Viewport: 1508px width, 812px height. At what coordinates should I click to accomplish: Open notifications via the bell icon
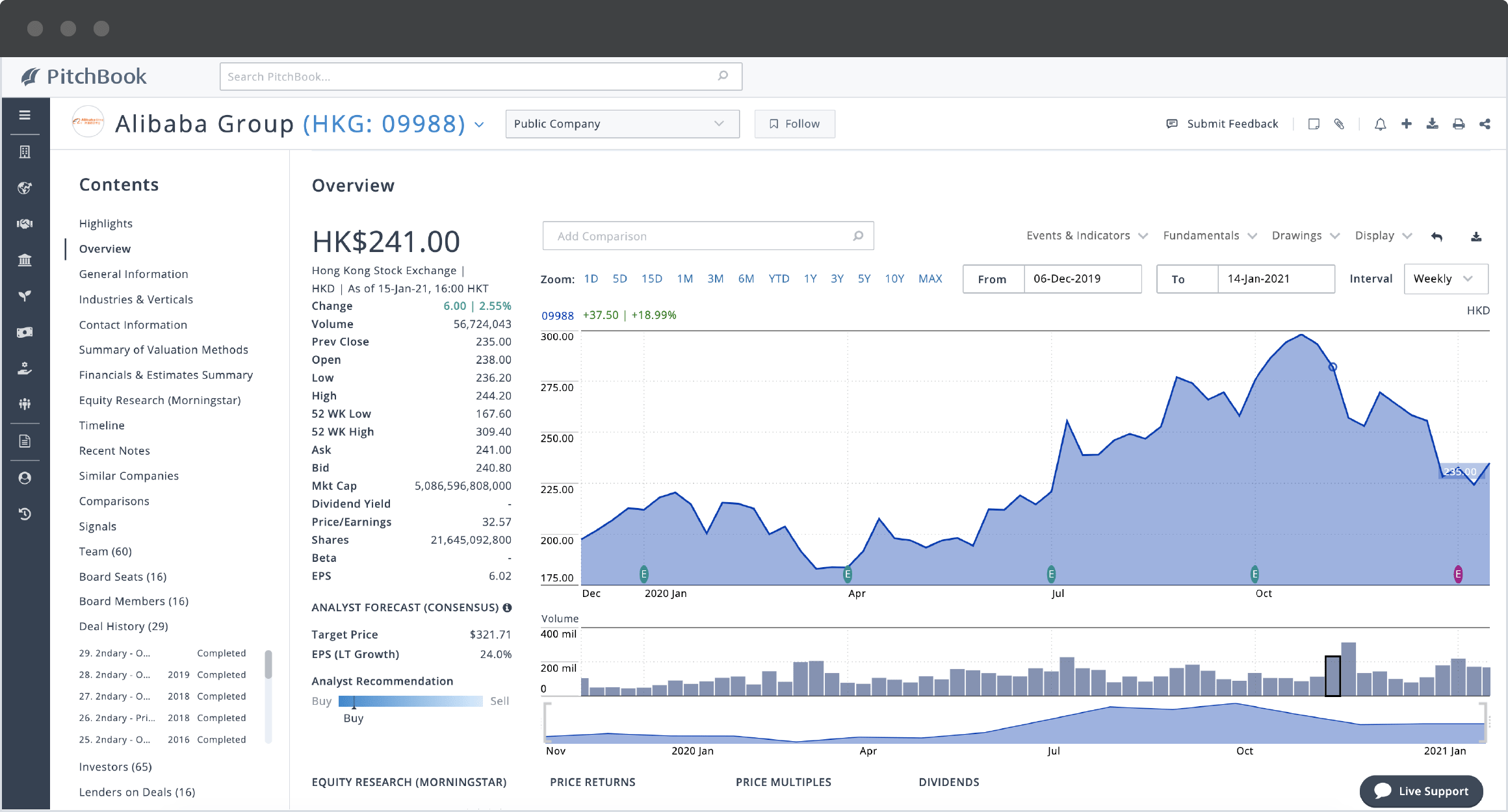pos(1380,123)
